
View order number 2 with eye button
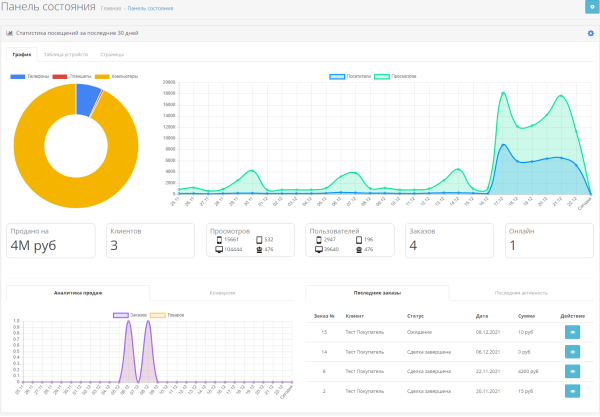point(572,391)
